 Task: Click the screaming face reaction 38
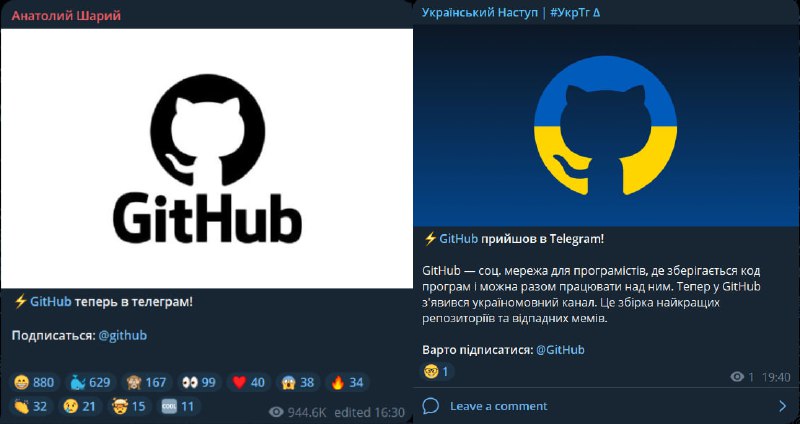coord(298,382)
